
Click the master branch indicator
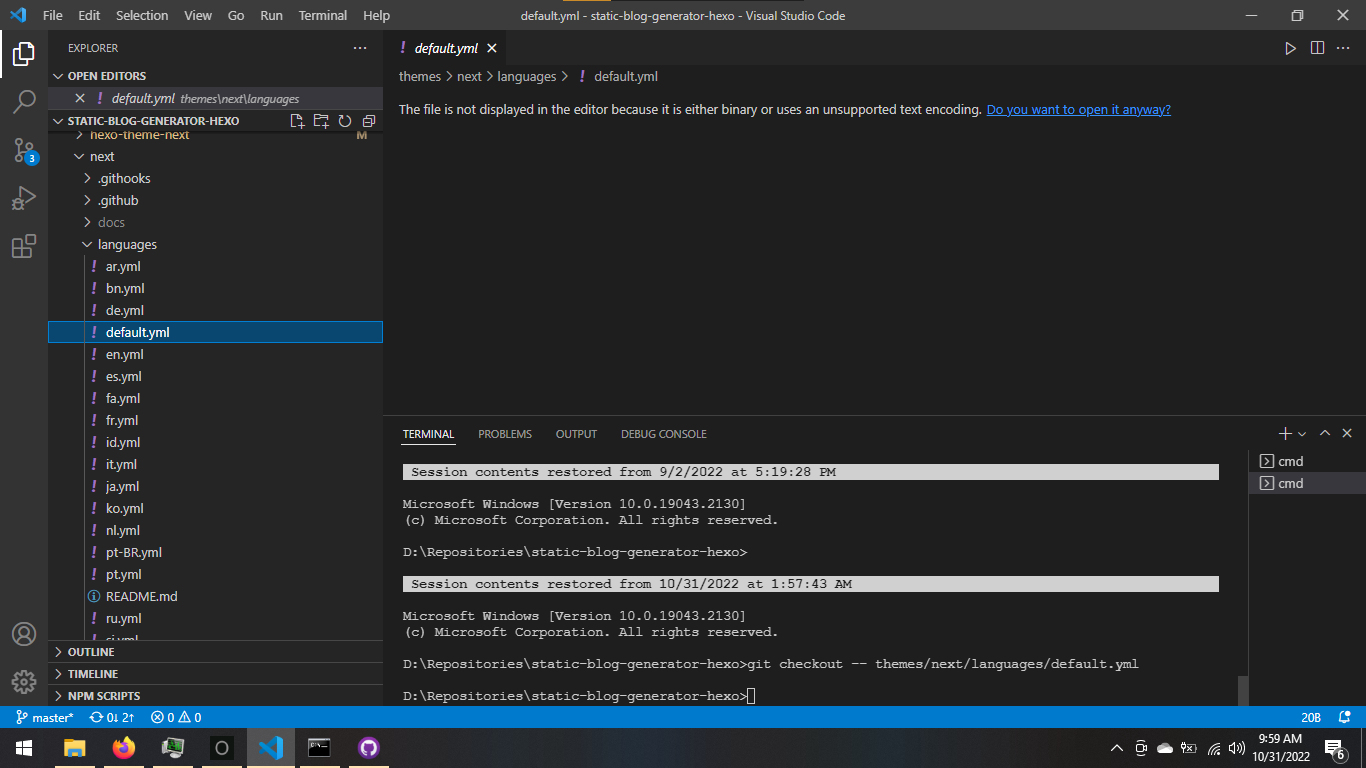click(x=44, y=717)
